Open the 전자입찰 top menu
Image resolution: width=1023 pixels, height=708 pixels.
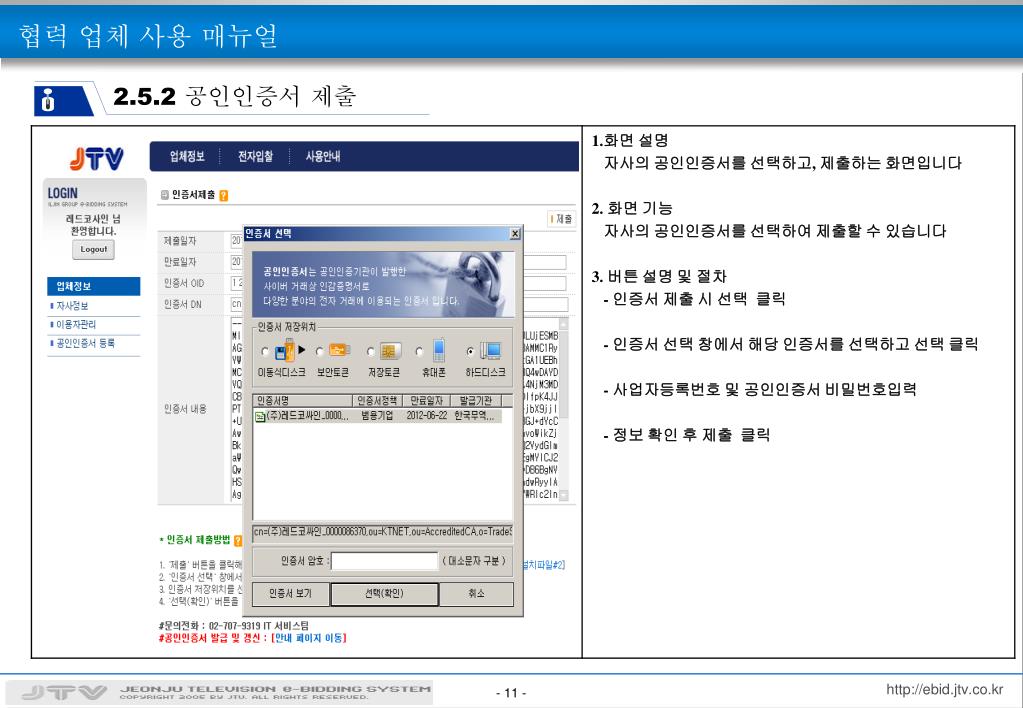click(x=255, y=157)
